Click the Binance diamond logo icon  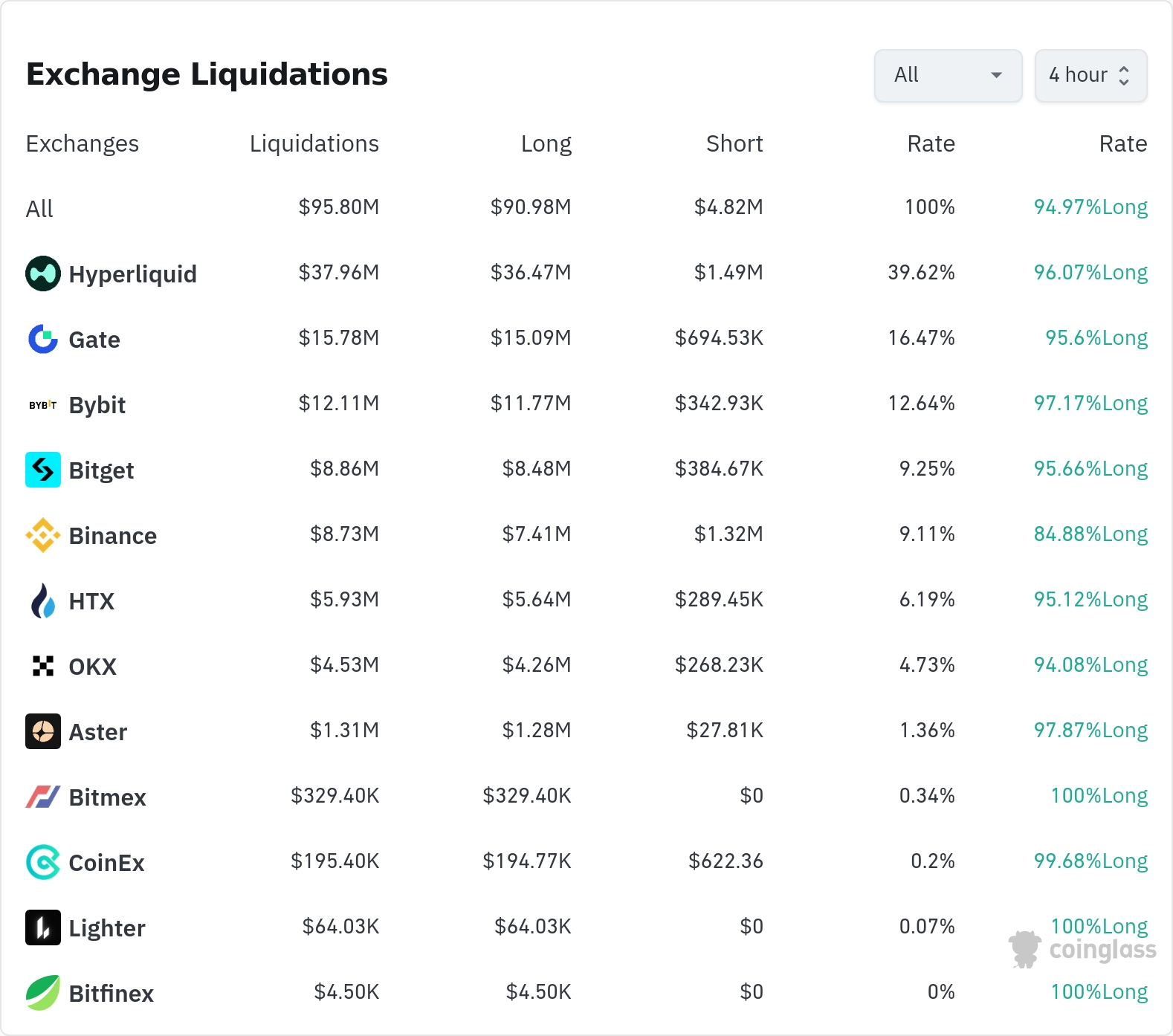pos(43,535)
